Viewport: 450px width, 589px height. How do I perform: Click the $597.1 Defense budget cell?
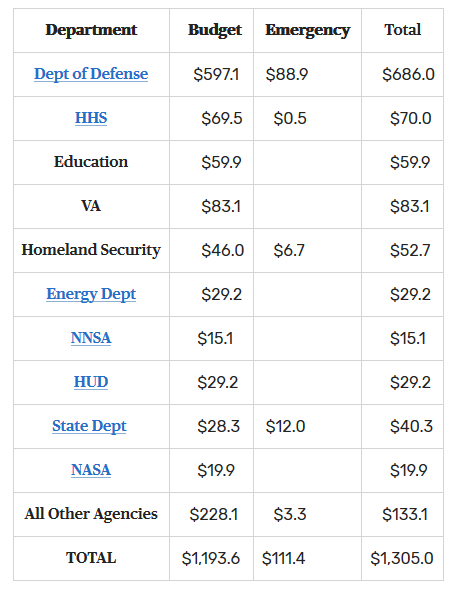(216, 74)
